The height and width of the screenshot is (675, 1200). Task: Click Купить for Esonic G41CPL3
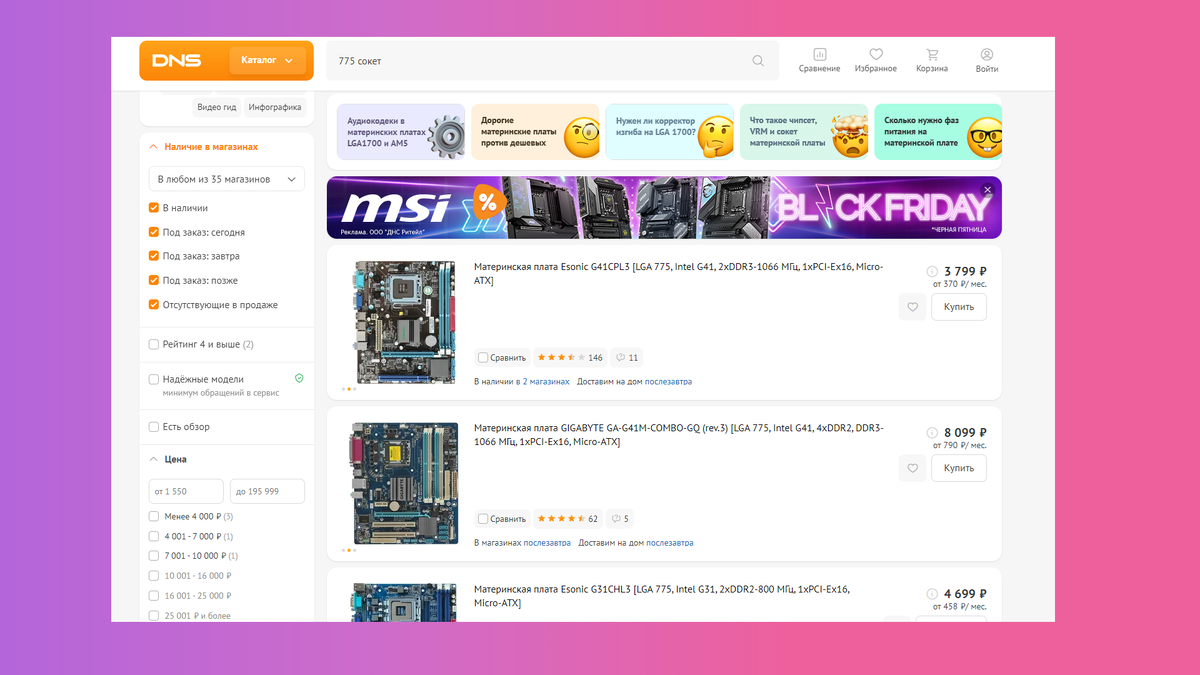959,307
